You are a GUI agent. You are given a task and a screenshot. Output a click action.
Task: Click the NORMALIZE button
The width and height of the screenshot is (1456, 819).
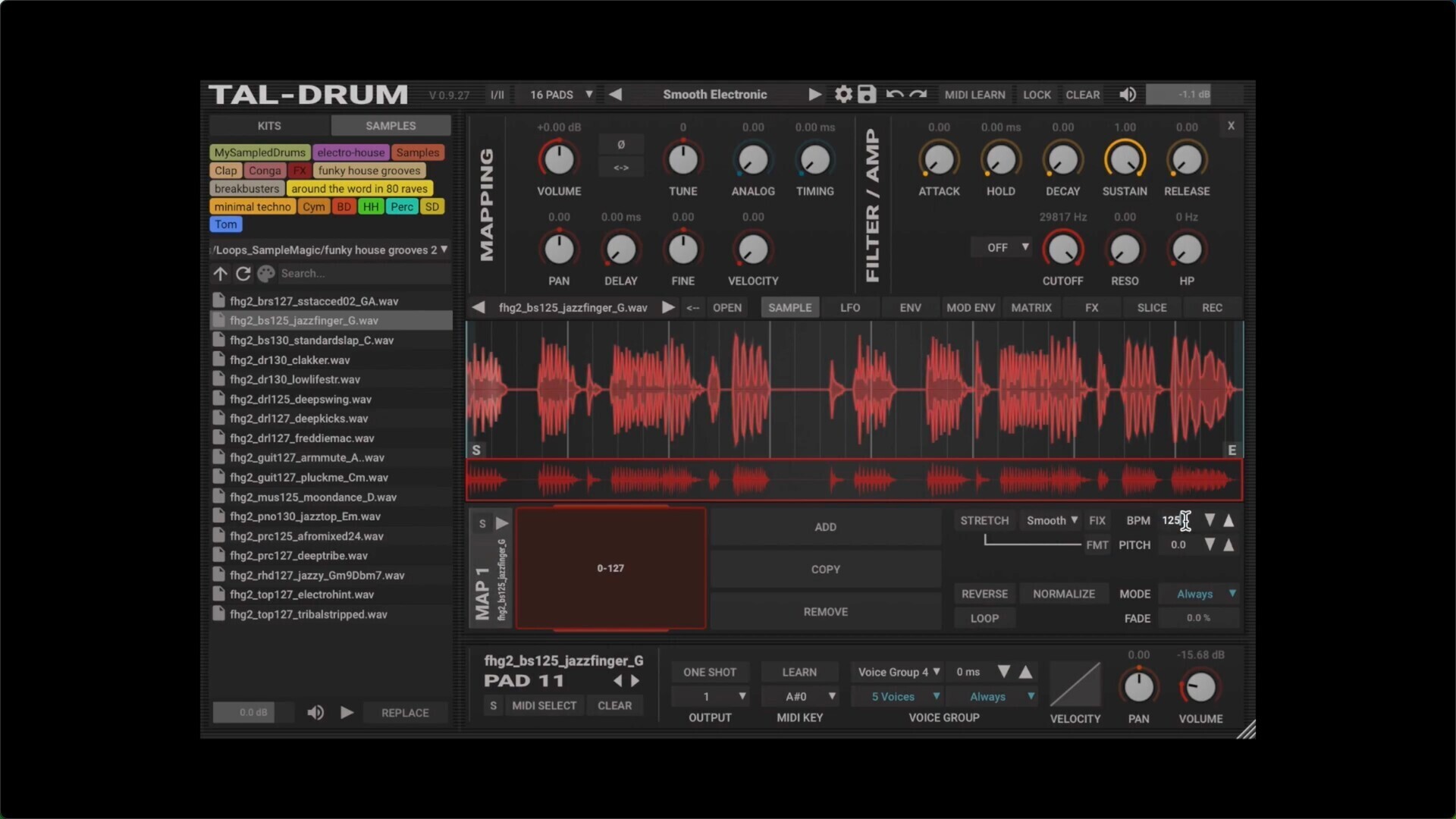pos(1063,595)
